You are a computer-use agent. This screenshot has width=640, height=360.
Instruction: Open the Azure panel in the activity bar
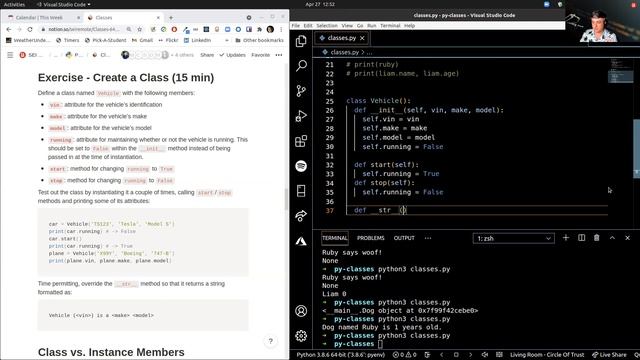click(301, 241)
